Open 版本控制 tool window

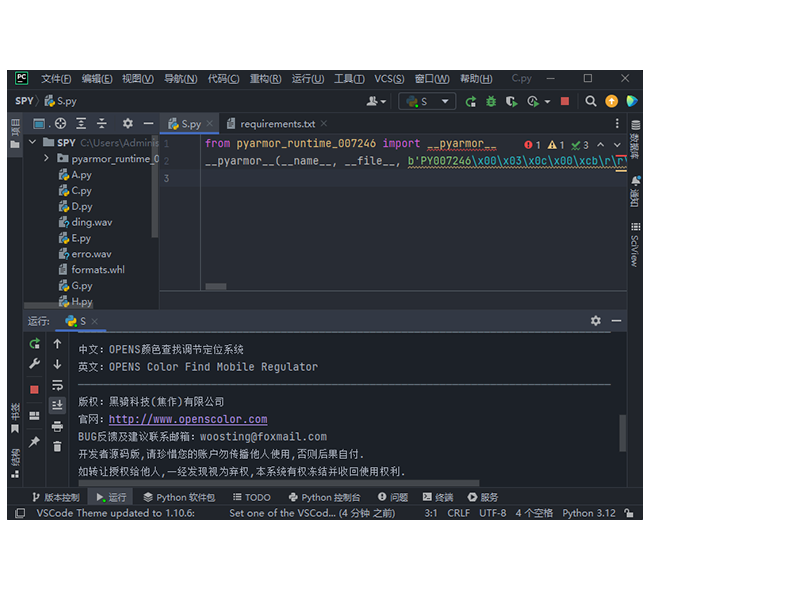[x=56, y=497]
